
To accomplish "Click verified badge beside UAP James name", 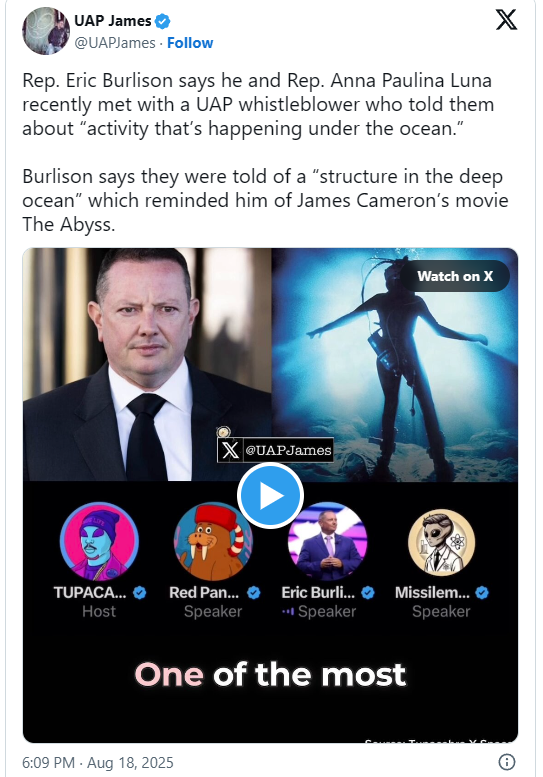I will tap(163, 21).
